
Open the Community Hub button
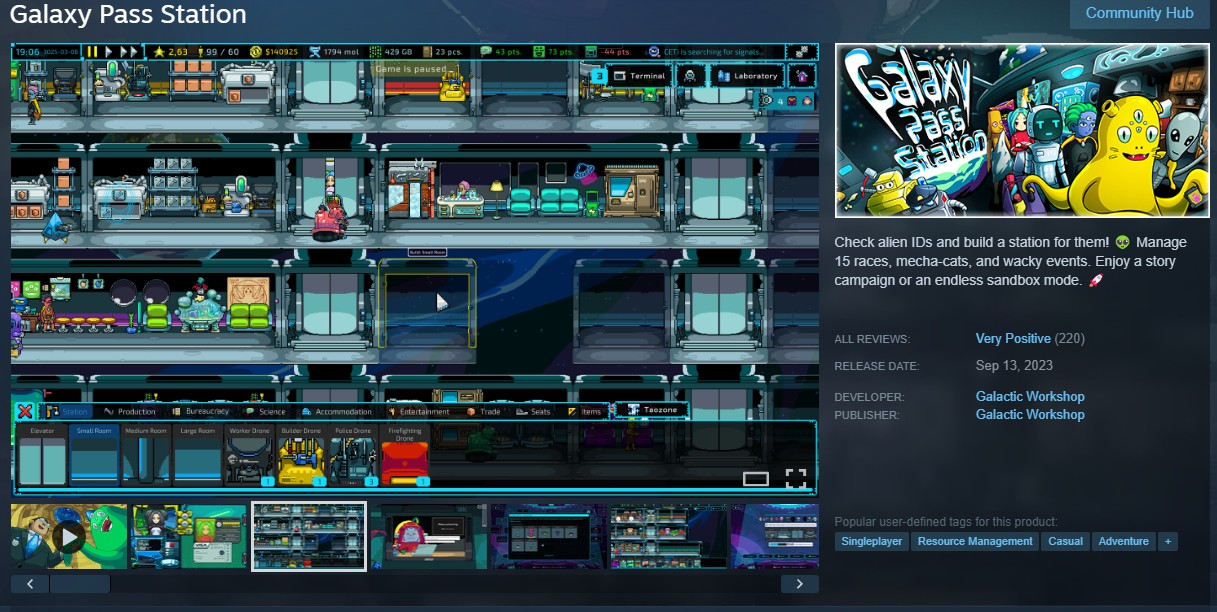(1139, 13)
